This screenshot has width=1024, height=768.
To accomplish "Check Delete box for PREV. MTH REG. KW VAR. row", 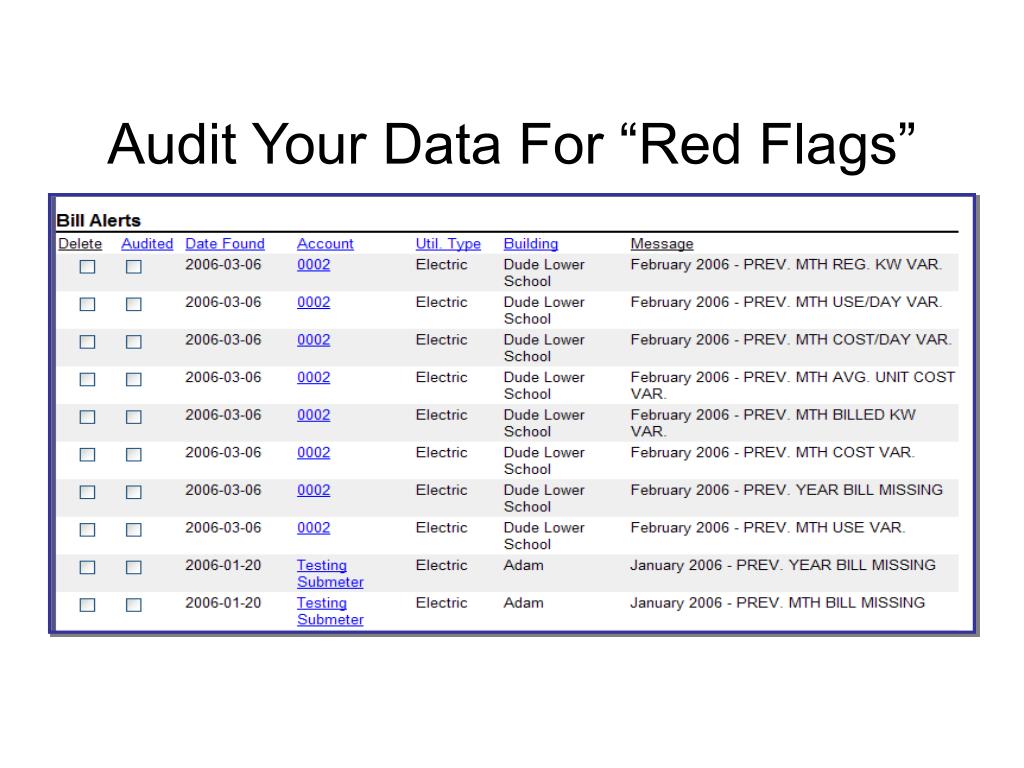I will click(87, 266).
